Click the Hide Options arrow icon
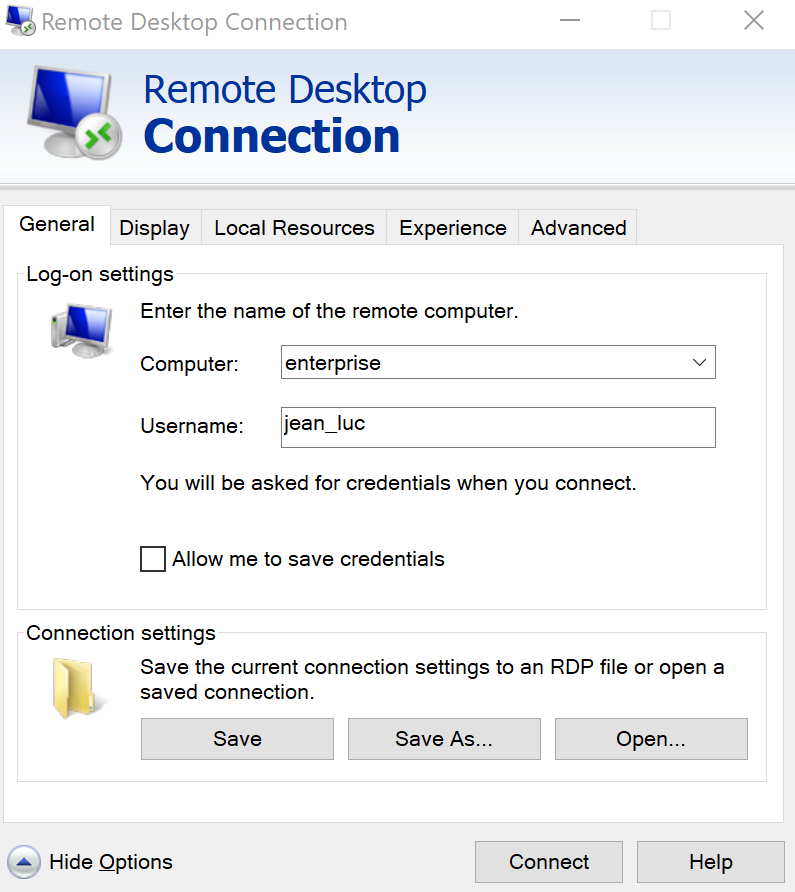Screen dimensions: 795x892 (24, 862)
